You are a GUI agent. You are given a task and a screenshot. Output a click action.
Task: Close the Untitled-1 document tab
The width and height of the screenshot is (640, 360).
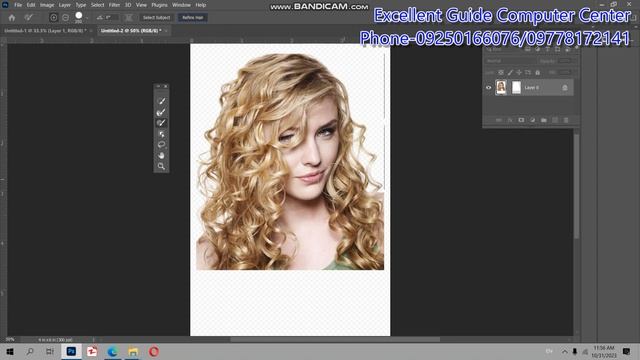point(91,31)
